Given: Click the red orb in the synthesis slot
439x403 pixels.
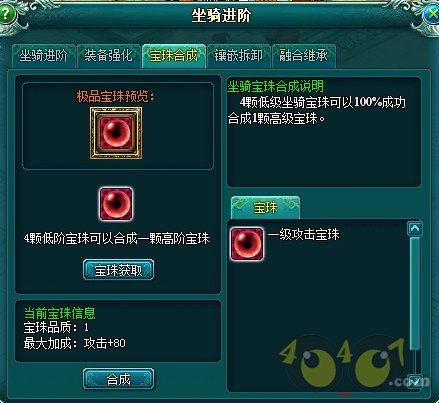Looking at the screenshot, I should [x=116, y=204].
